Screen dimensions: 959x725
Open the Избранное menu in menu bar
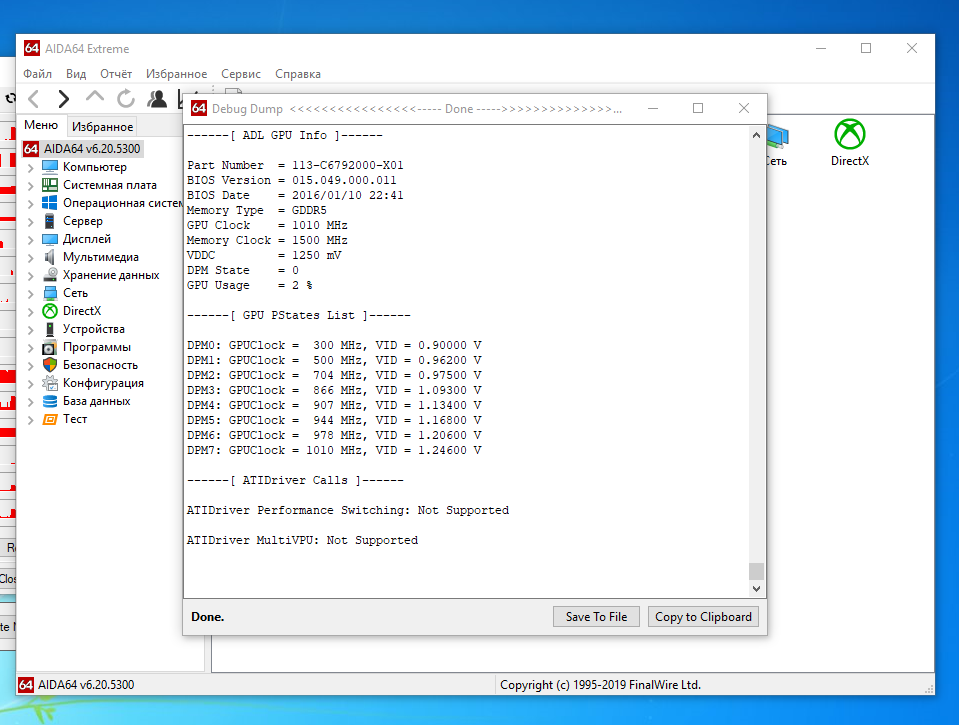[176, 73]
